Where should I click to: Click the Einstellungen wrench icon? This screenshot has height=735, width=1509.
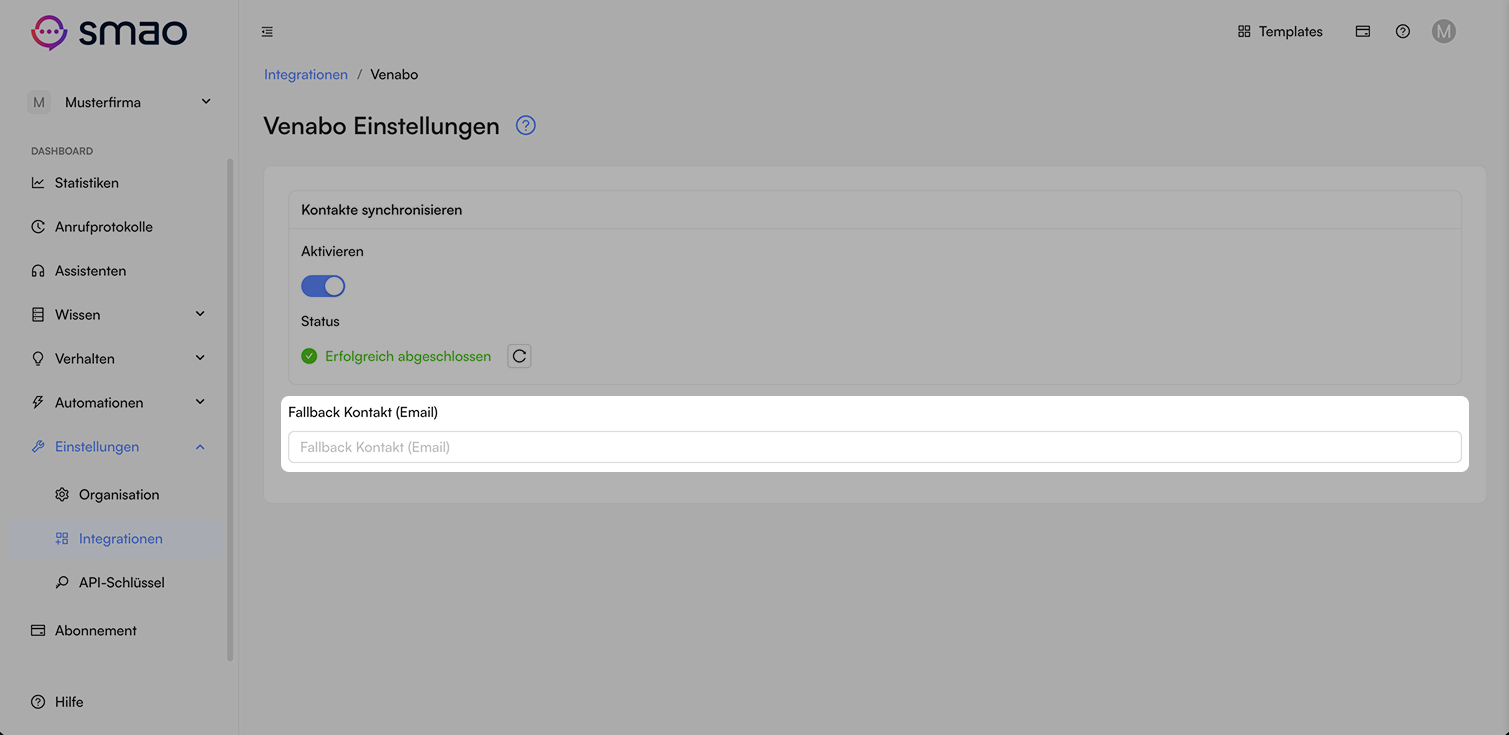[38, 447]
